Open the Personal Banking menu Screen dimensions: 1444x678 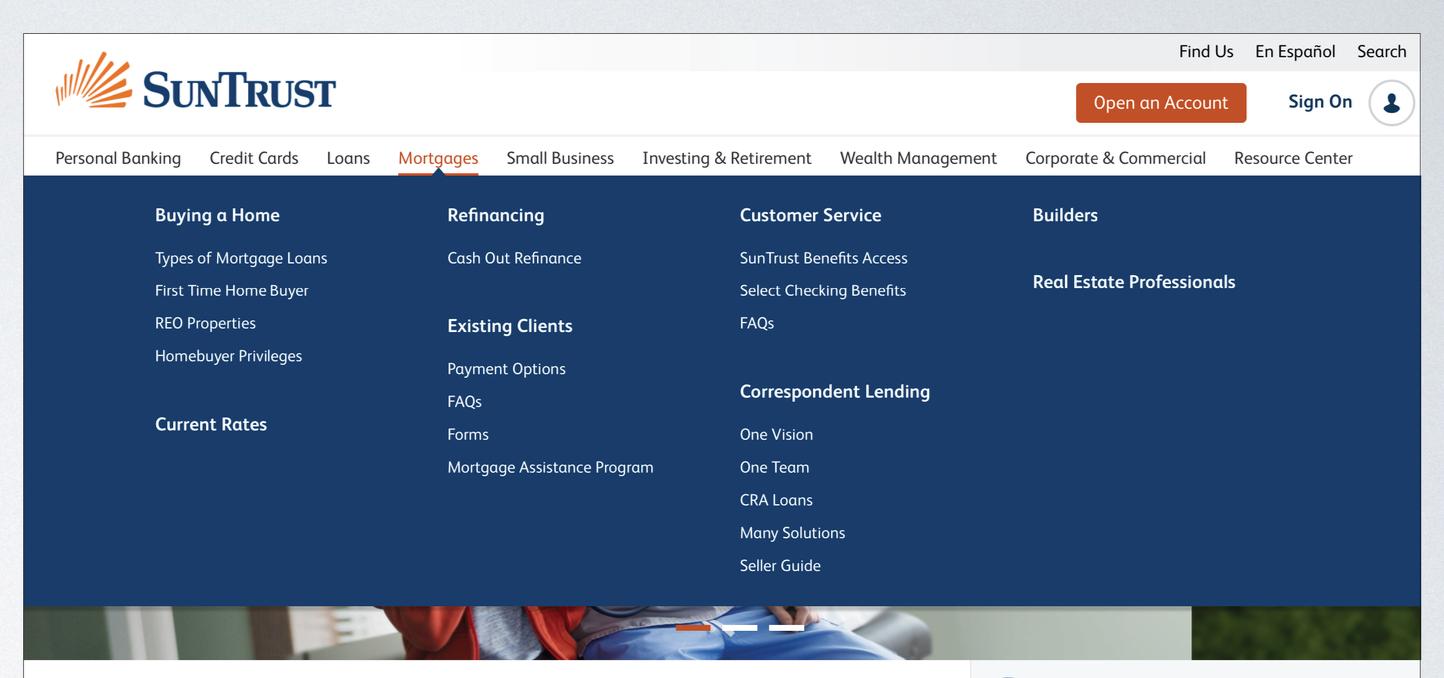[118, 158]
